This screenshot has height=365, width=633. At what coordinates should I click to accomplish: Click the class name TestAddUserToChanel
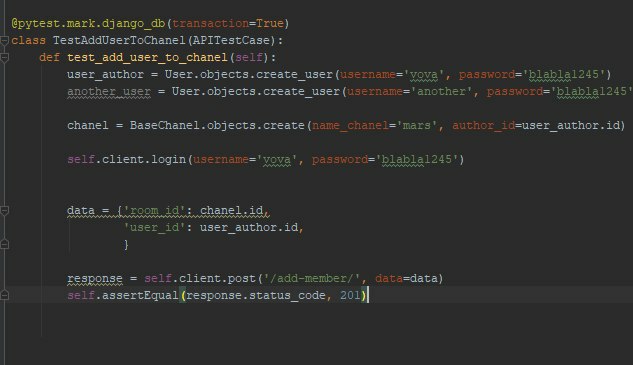tap(119, 40)
